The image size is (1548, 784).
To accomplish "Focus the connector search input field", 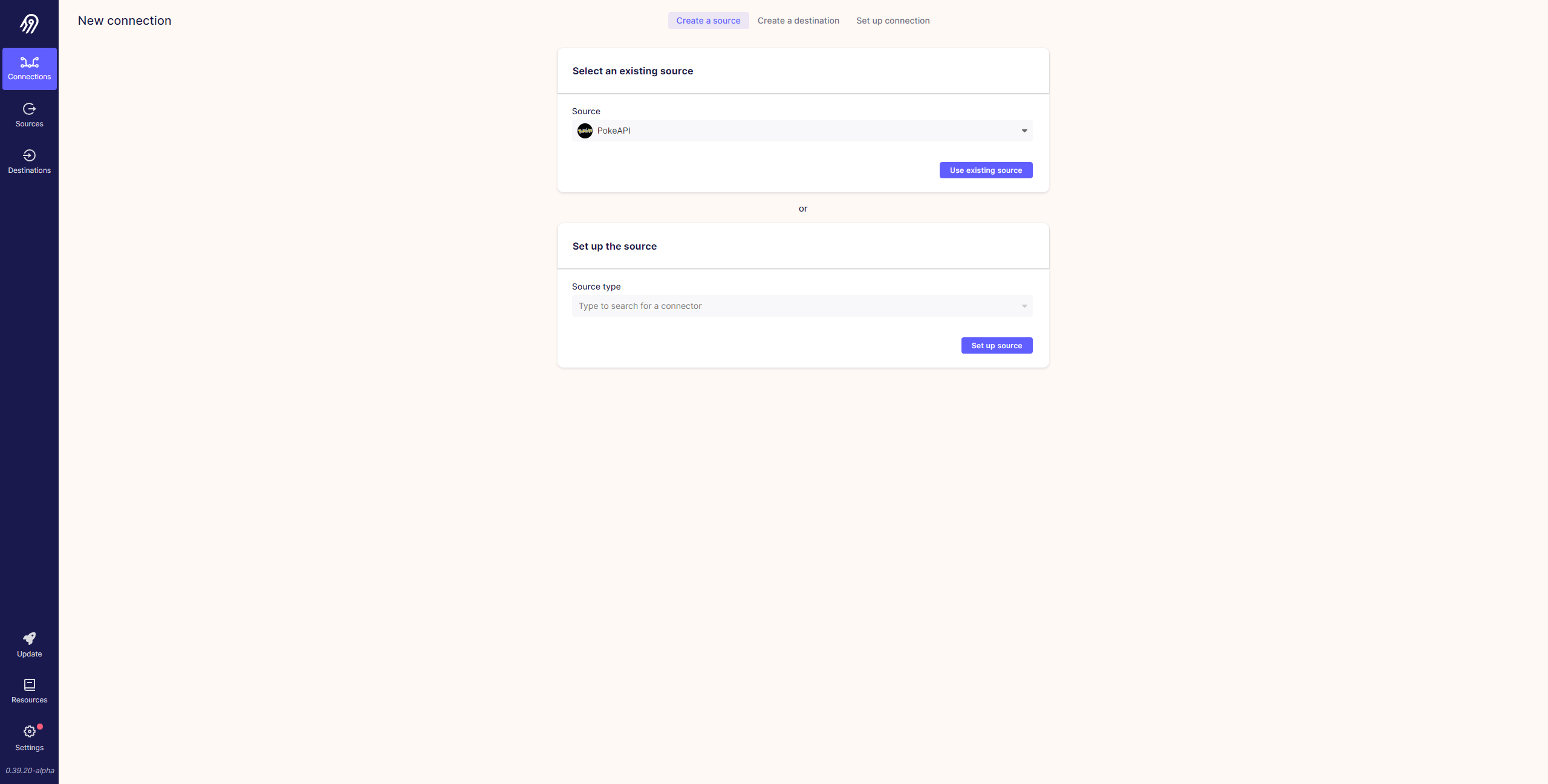I will pyautogui.click(x=802, y=306).
